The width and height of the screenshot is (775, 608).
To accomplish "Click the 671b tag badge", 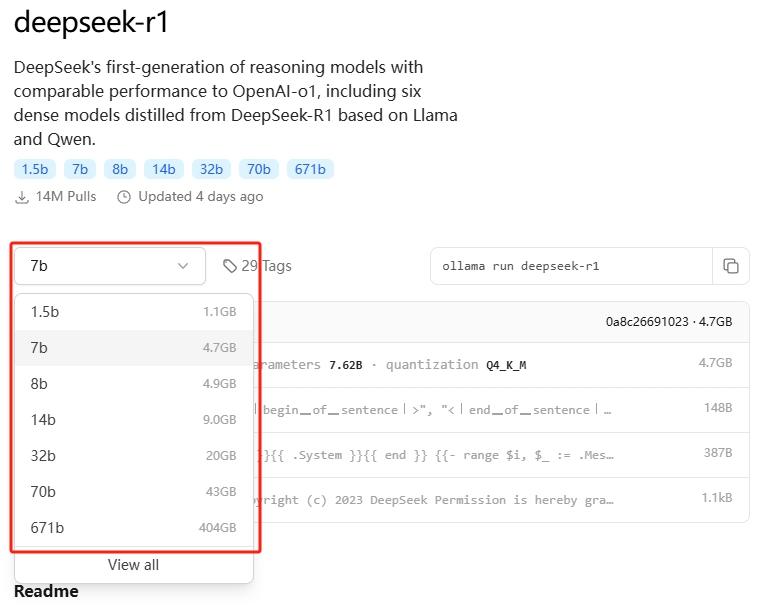I will coord(310,169).
